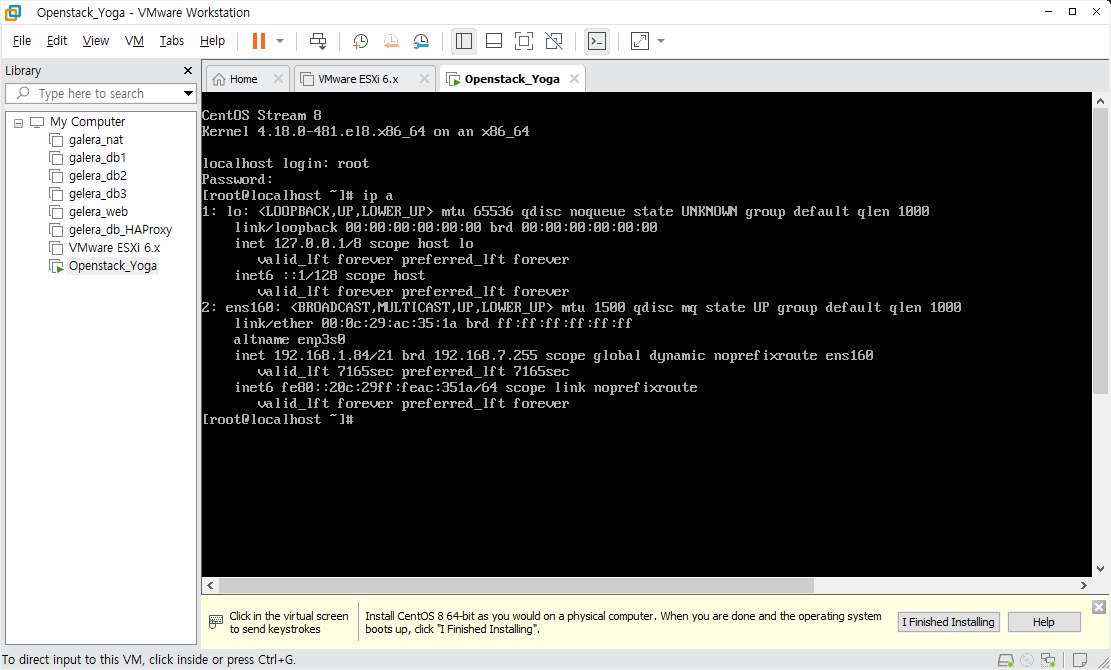The height and width of the screenshot is (670, 1111).
Task: Collapse the My Computer tree node
Action: point(18,123)
